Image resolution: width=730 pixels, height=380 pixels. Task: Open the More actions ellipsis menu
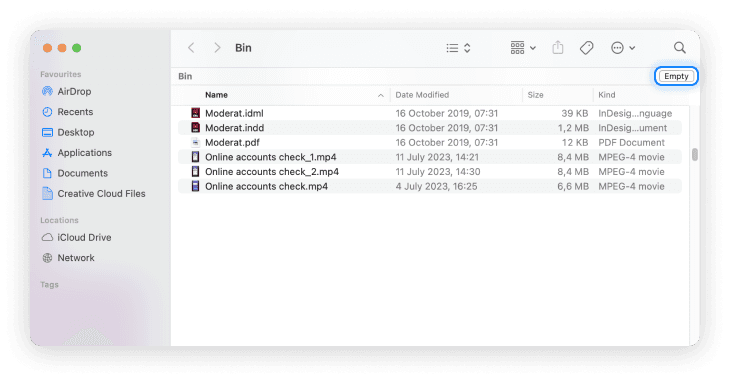pyautogui.click(x=622, y=48)
